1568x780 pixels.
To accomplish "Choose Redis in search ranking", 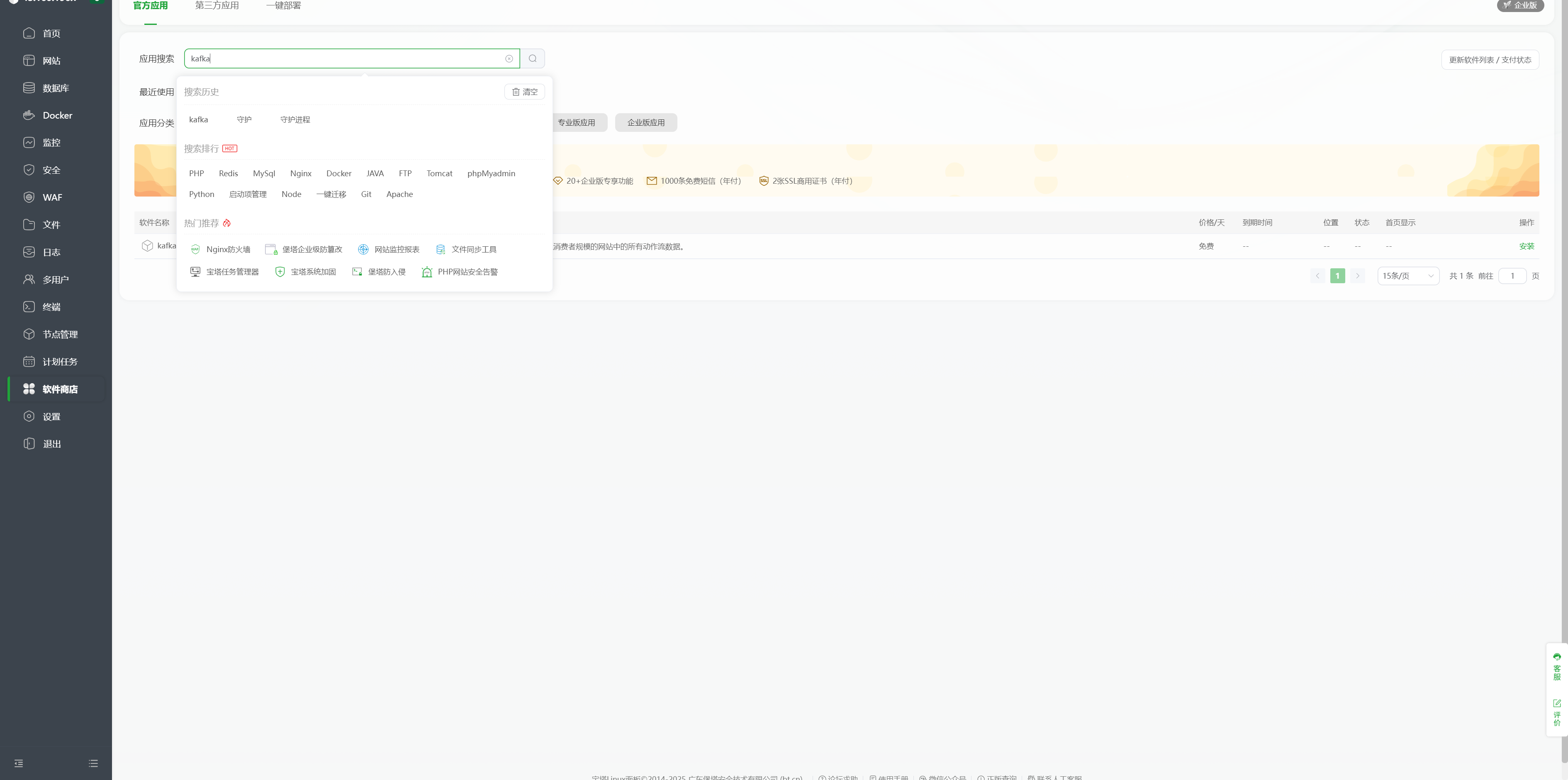I will pyautogui.click(x=228, y=173).
